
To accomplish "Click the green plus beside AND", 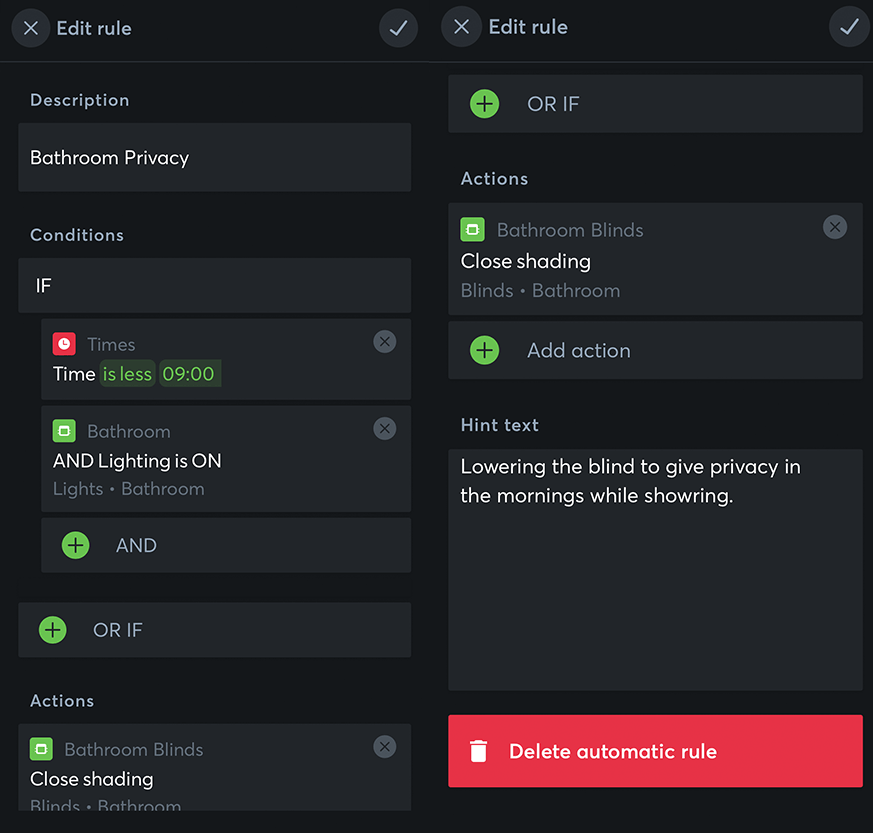I will click(75, 545).
